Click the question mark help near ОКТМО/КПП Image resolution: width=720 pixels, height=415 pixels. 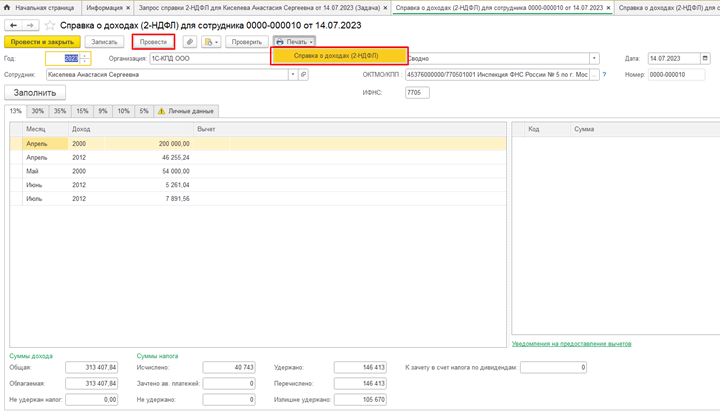[604, 74]
